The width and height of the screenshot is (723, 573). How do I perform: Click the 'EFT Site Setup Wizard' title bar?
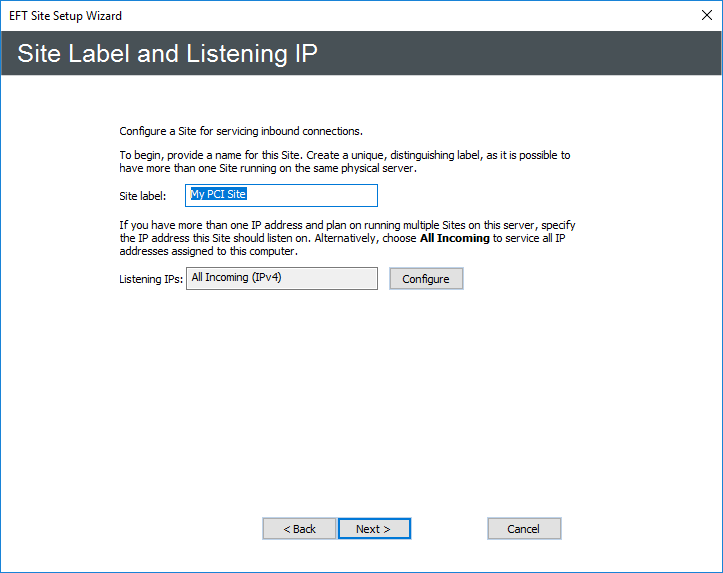tap(300, 16)
